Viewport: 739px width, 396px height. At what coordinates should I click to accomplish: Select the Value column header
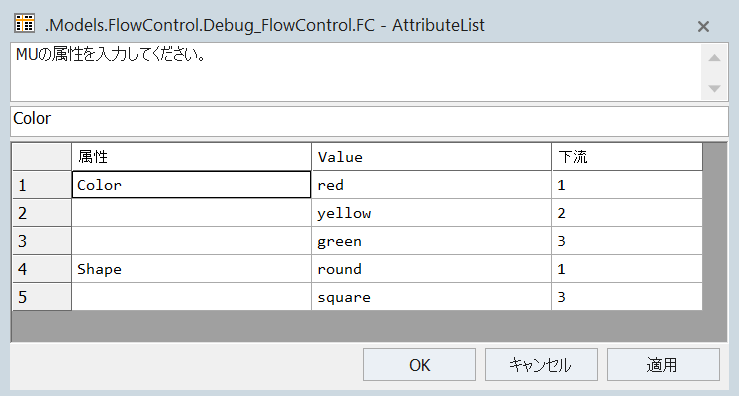point(431,157)
